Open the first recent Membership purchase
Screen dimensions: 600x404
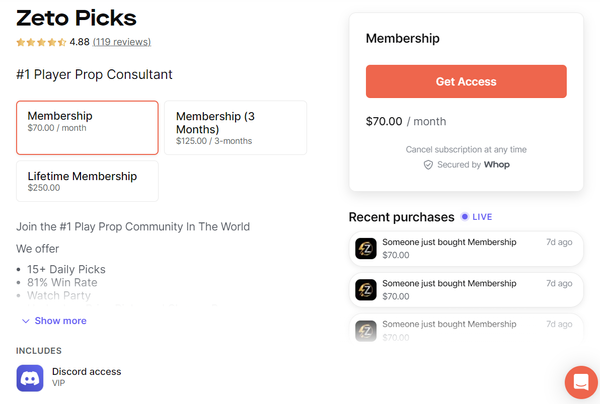pos(465,248)
